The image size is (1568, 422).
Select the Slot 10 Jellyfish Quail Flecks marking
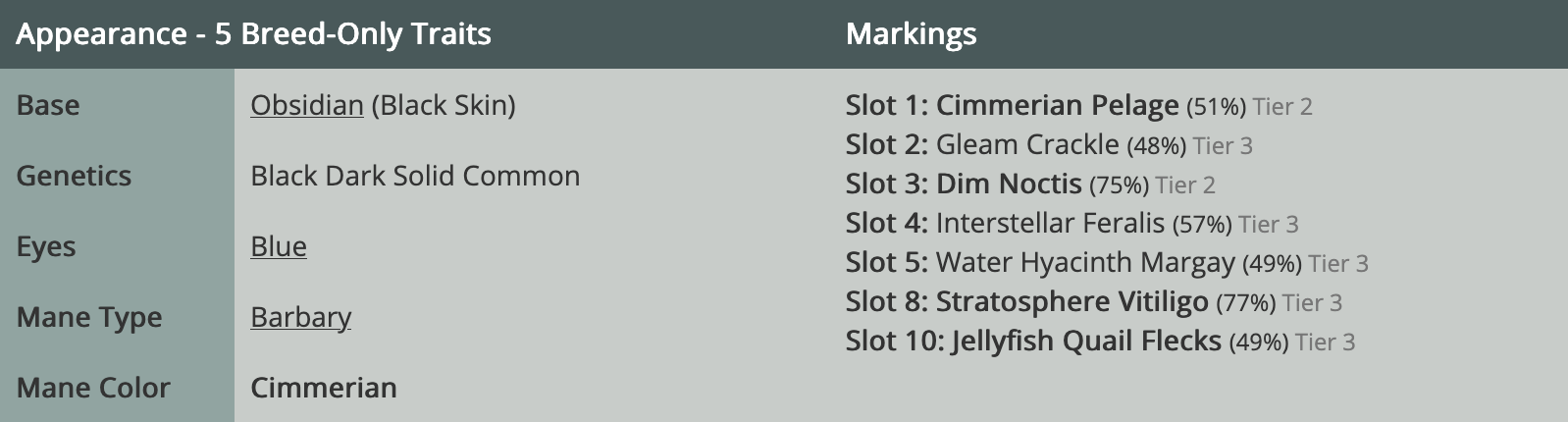(x=1100, y=341)
